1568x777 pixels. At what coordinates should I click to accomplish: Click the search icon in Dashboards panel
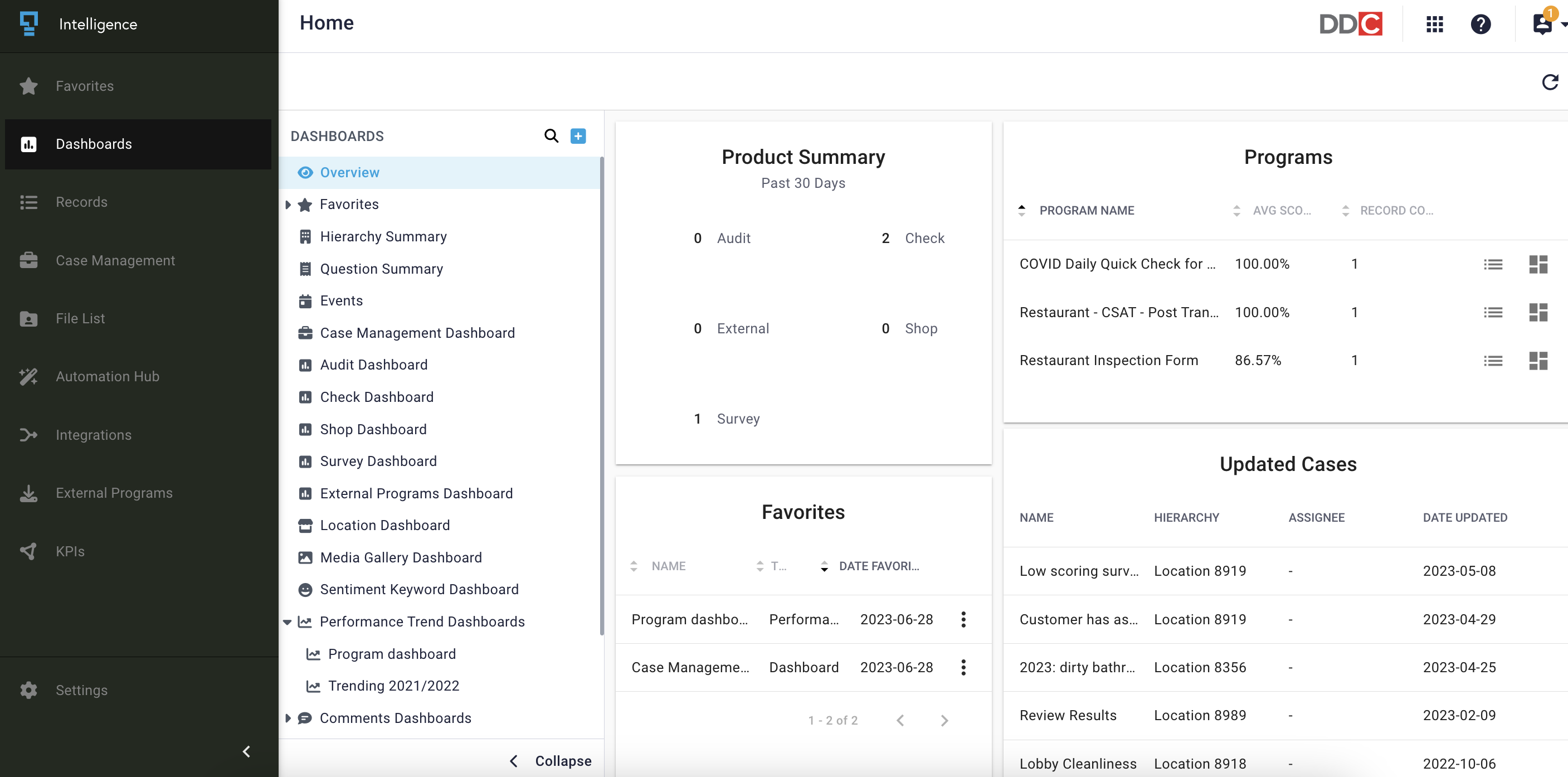point(551,136)
